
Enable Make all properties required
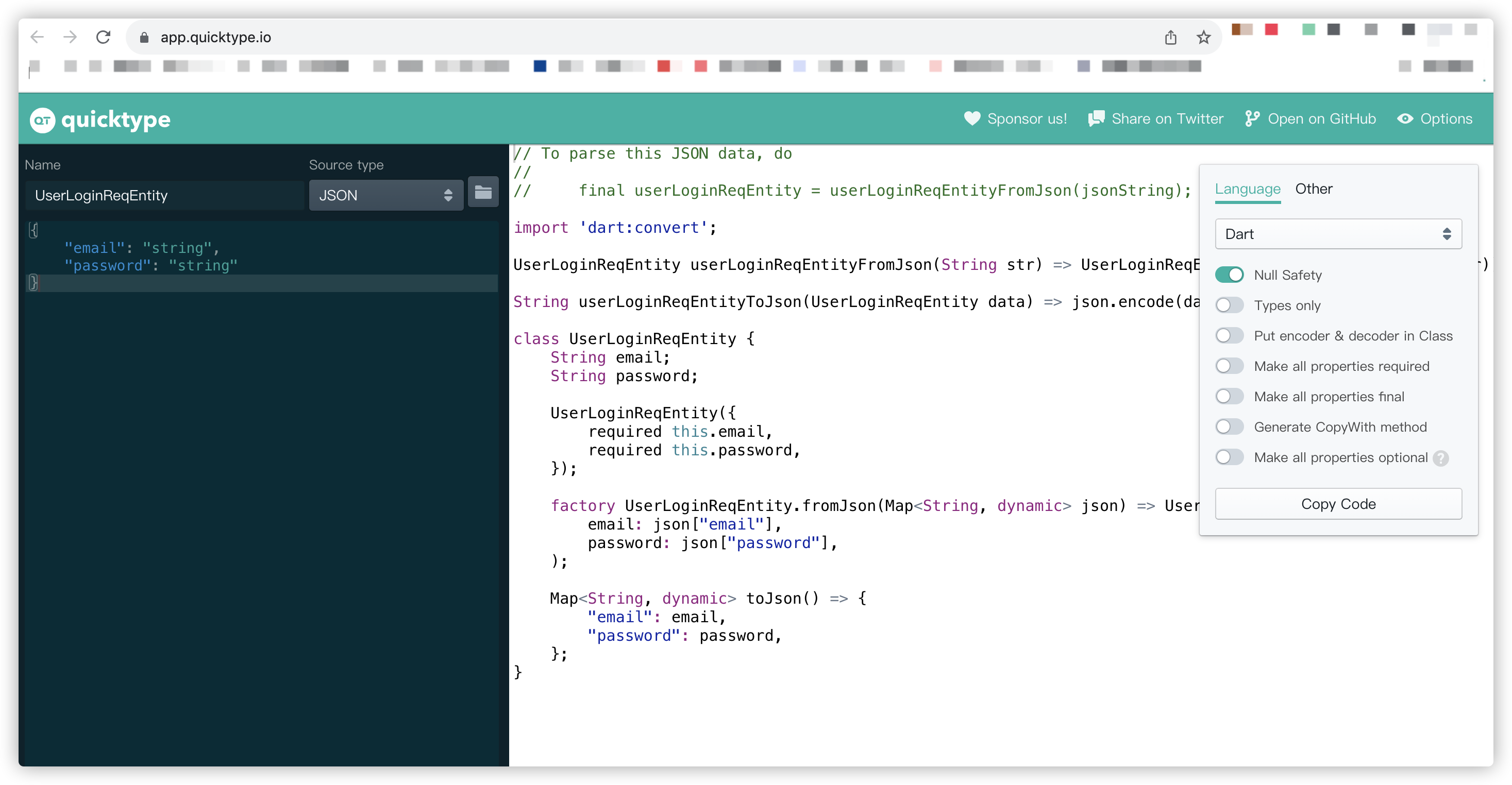[1229, 366]
